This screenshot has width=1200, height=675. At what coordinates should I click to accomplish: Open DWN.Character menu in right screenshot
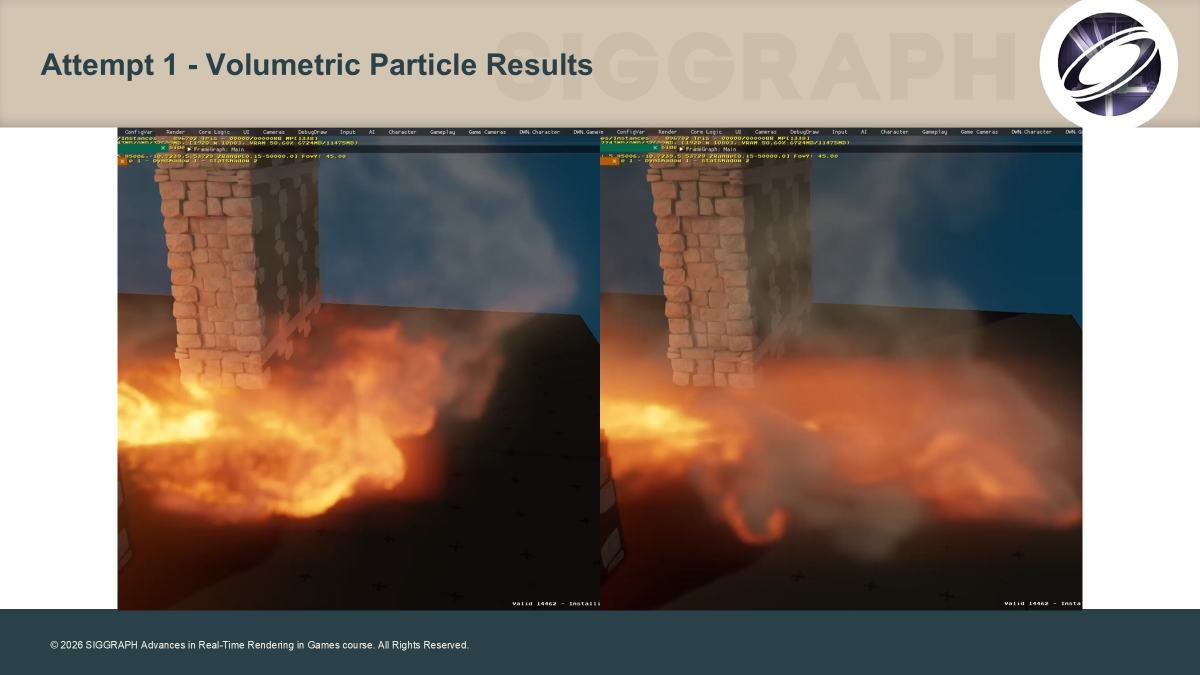(1031, 132)
